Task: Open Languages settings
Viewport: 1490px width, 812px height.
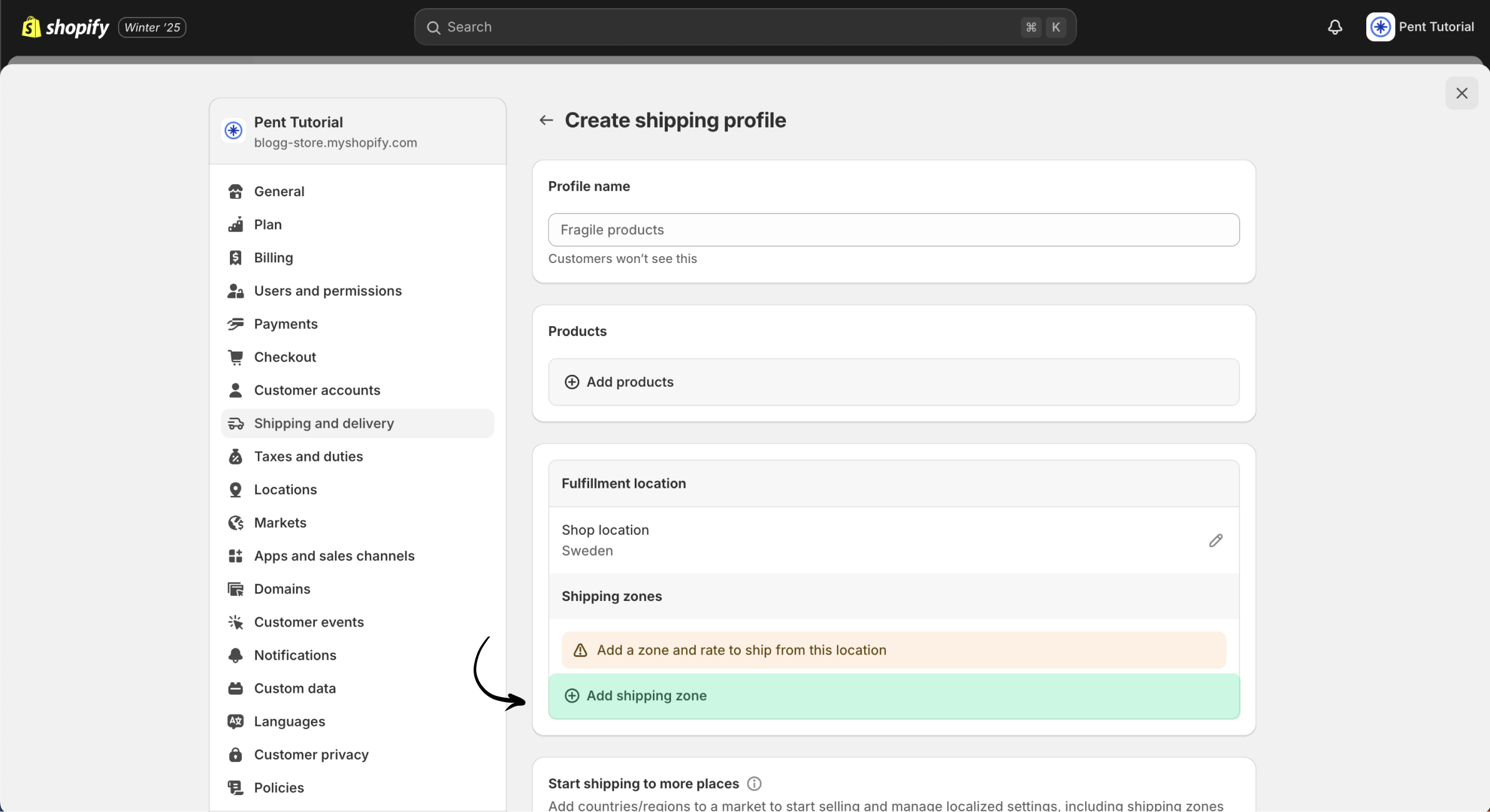Action: [357, 721]
